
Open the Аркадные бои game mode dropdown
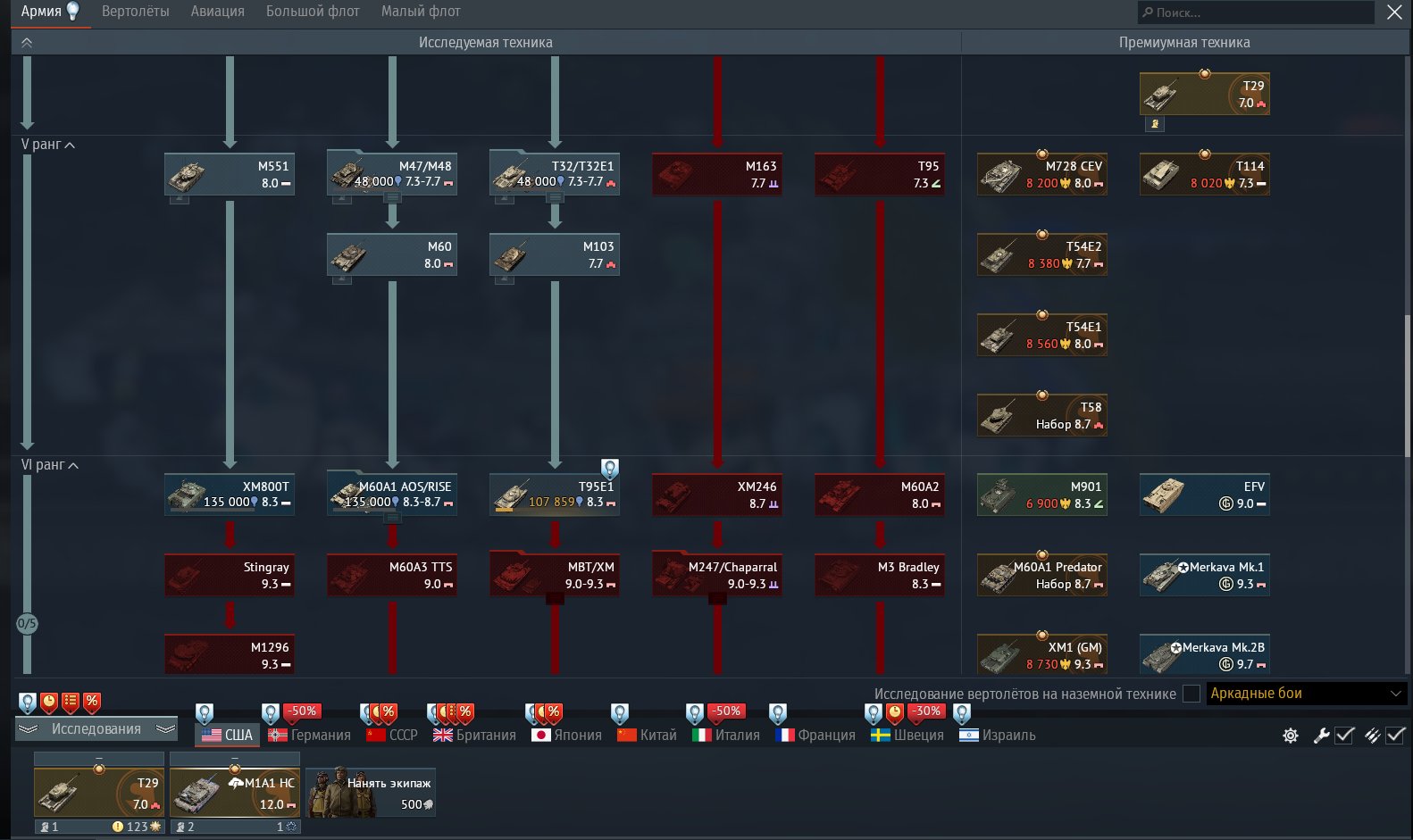click(1307, 694)
